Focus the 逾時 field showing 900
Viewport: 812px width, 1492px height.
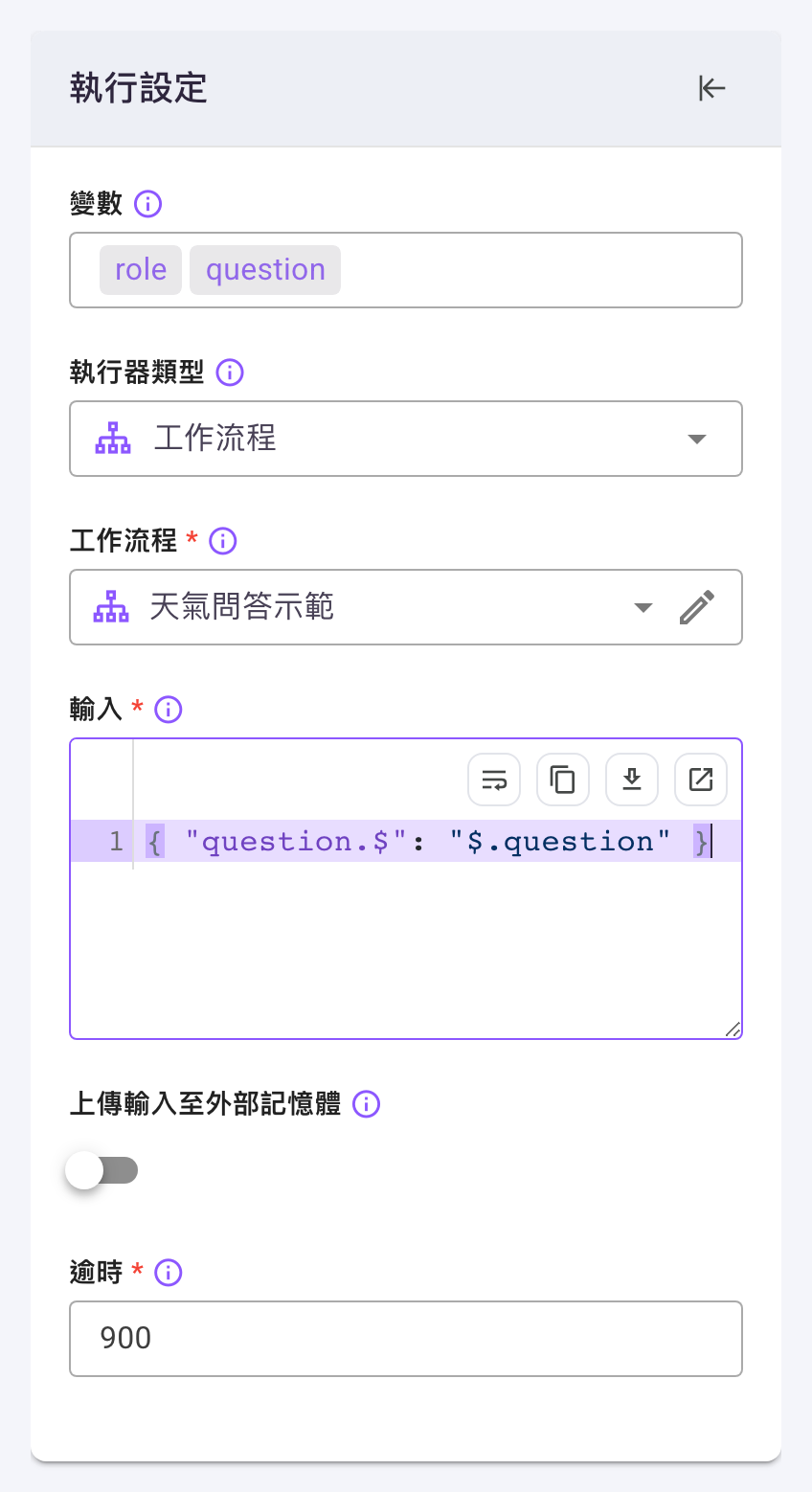click(406, 1339)
